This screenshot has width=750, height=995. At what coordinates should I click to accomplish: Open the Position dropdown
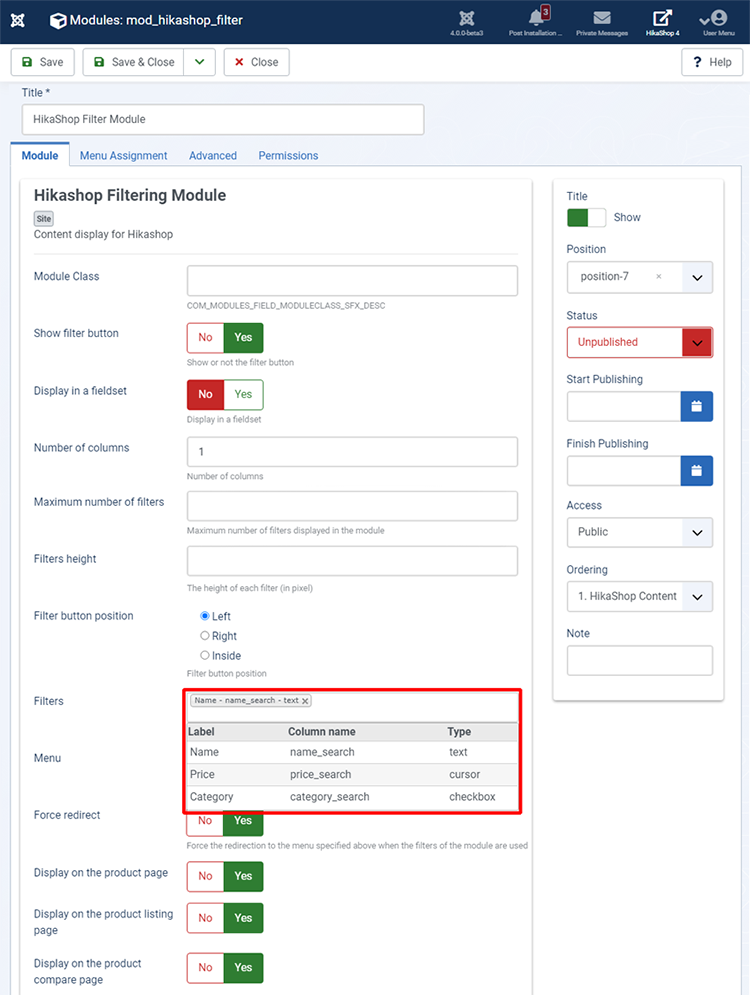(x=697, y=277)
